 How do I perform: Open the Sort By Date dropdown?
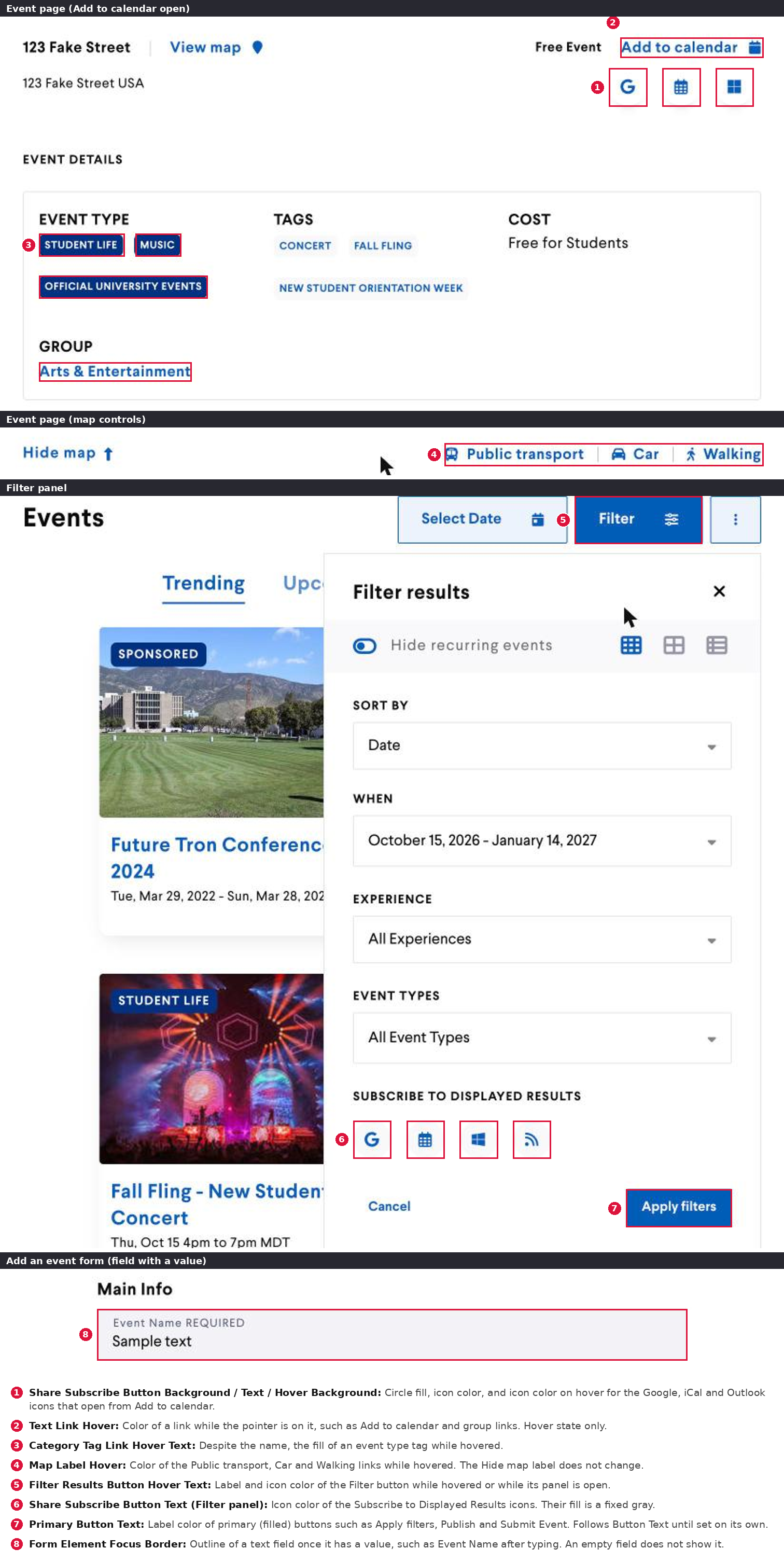542,746
